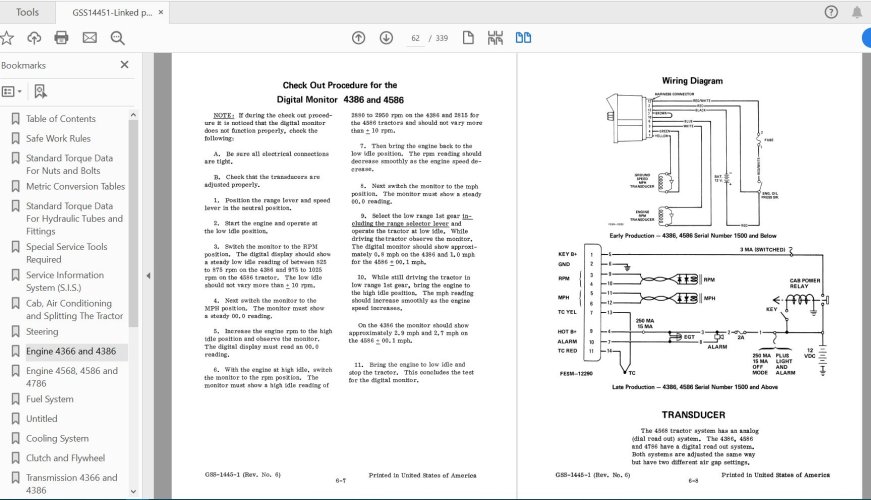Click the fit page view icon
The width and height of the screenshot is (871, 500).
466,38
